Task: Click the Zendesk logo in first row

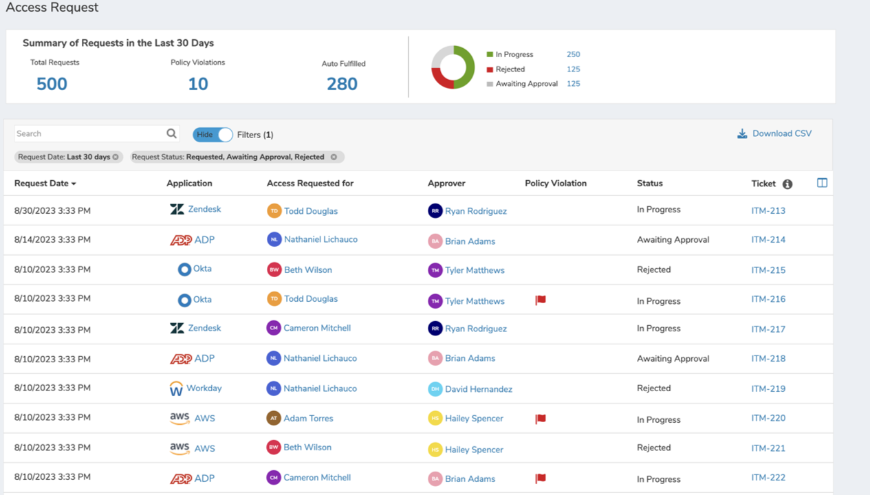Action: click(x=177, y=210)
